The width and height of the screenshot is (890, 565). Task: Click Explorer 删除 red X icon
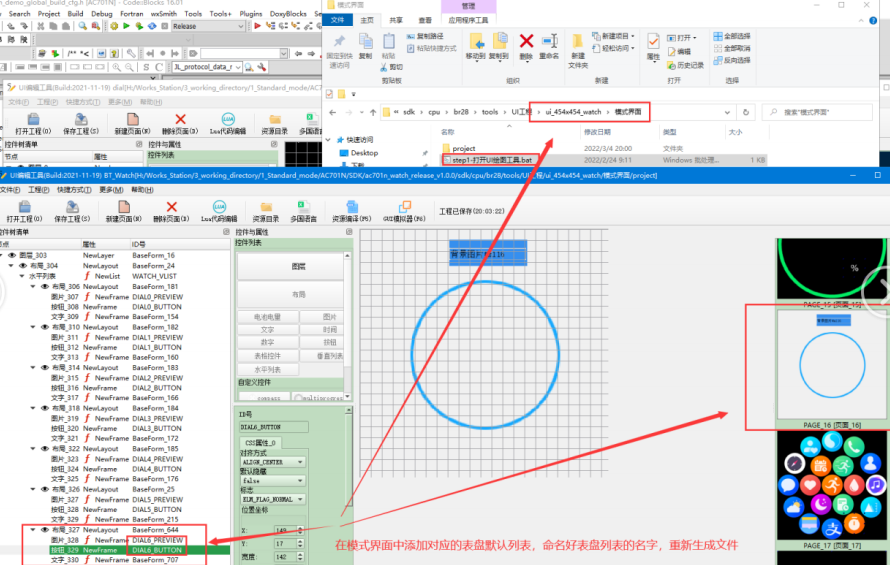click(526, 41)
